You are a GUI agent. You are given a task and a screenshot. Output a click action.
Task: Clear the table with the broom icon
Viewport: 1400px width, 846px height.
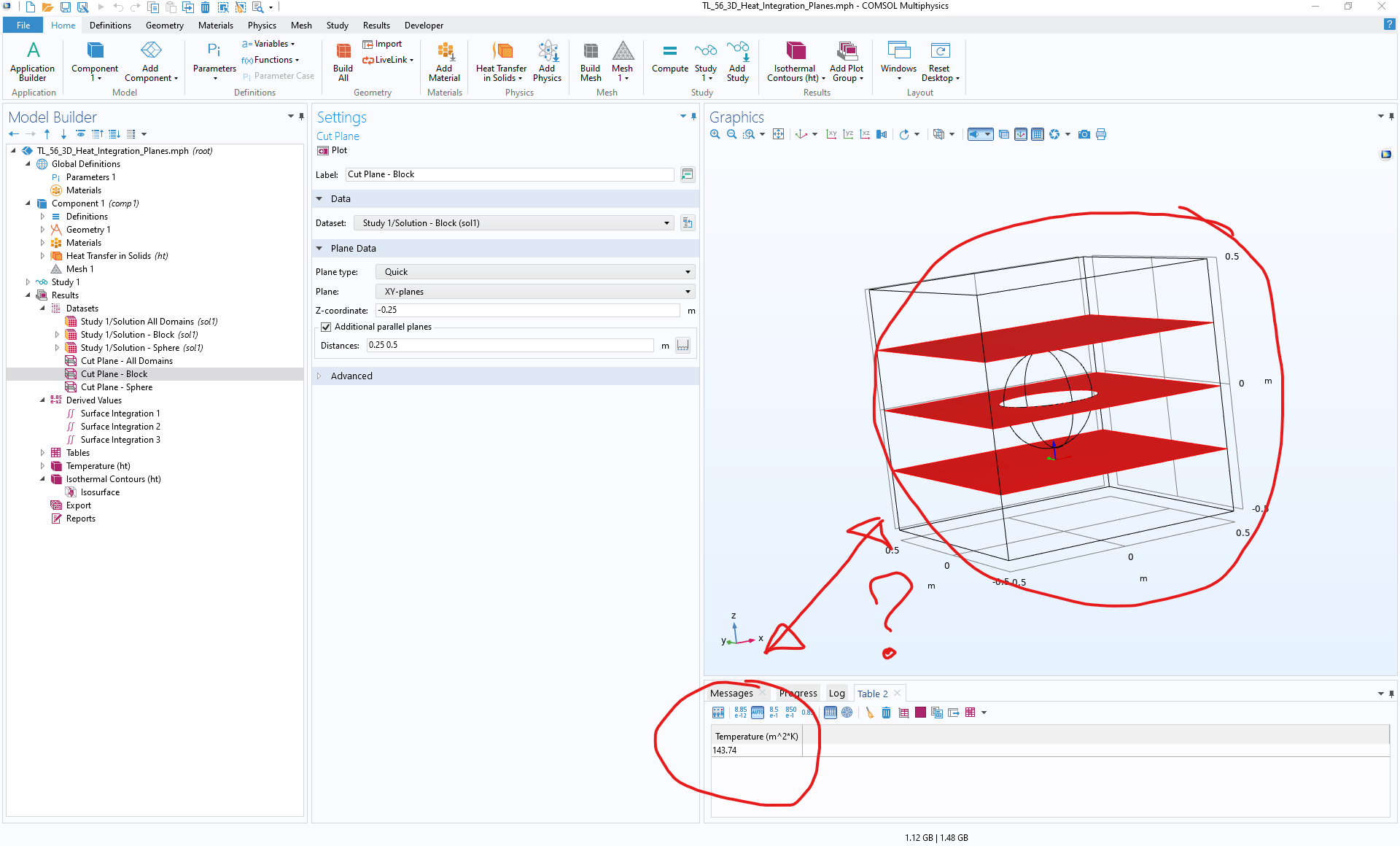click(869, 713)
